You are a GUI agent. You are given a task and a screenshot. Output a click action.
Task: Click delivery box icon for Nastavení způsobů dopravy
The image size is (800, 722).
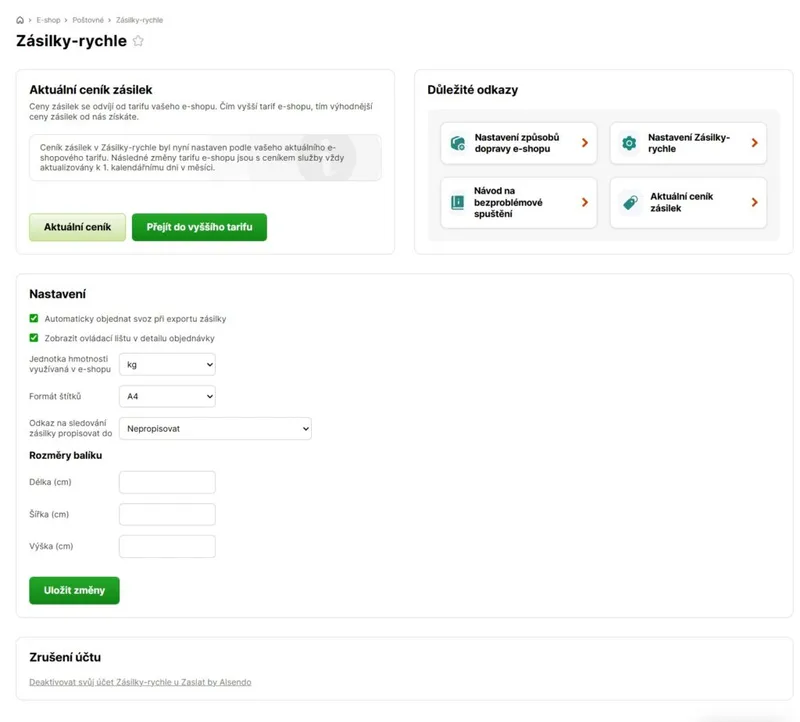(458, 143)
